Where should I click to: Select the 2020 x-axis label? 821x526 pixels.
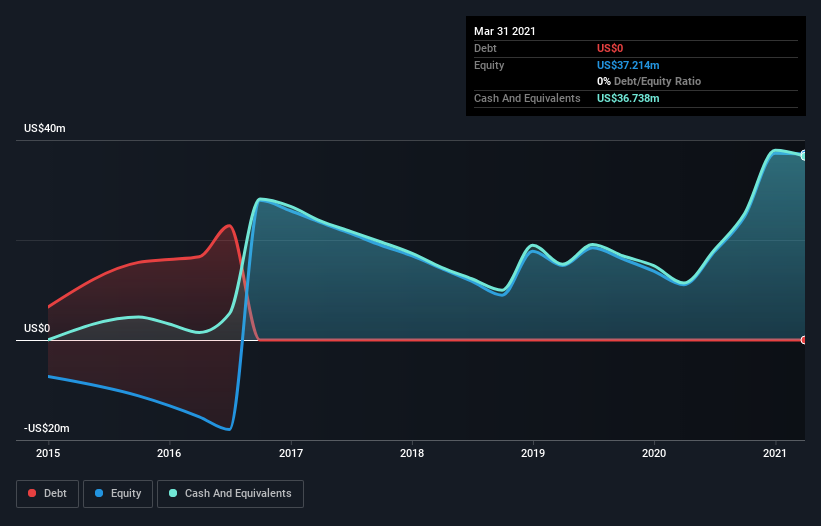[x=654, y=453]
